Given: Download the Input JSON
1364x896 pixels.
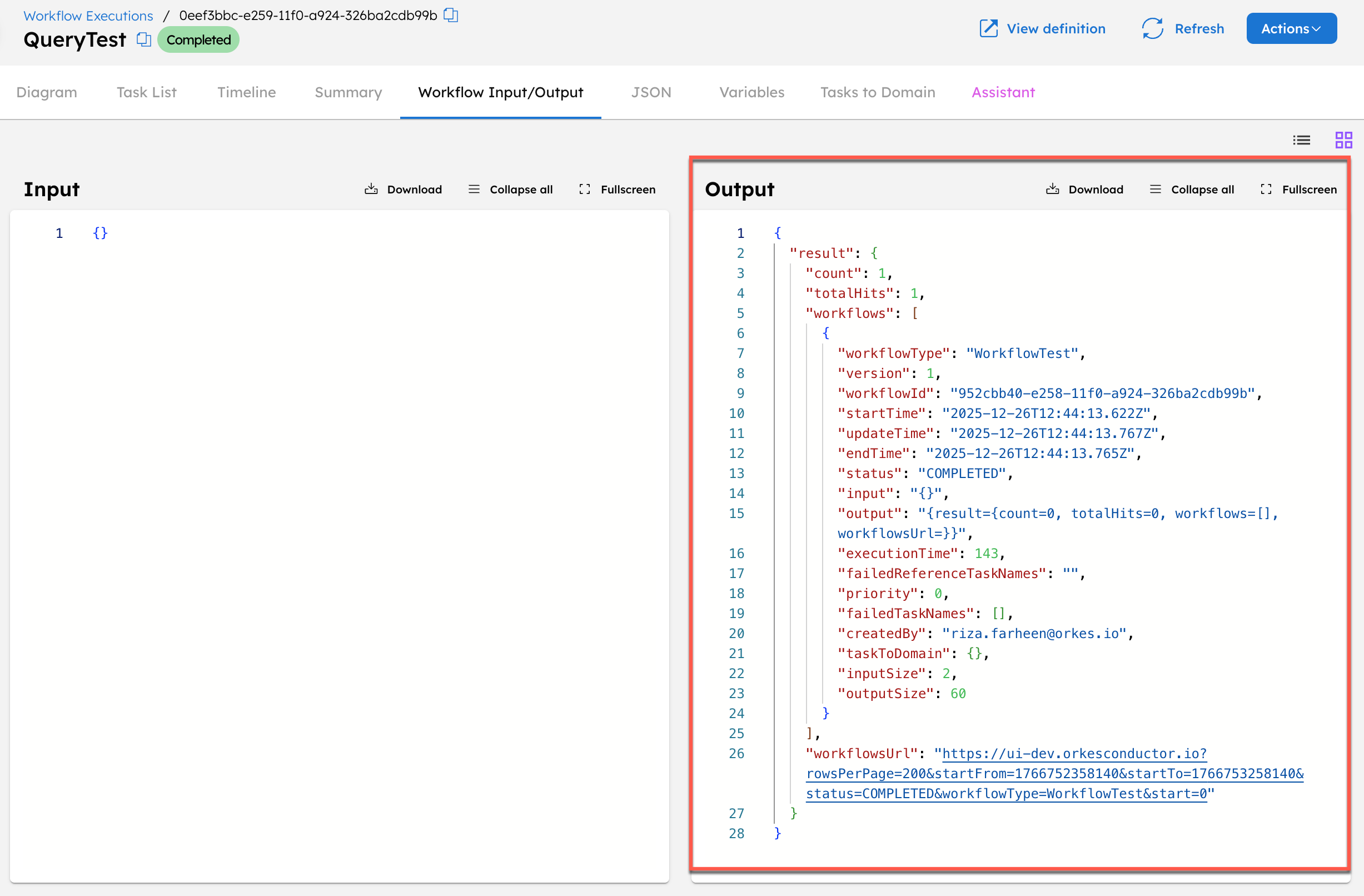Looking at the screenshot, I should tap(403, 189).
